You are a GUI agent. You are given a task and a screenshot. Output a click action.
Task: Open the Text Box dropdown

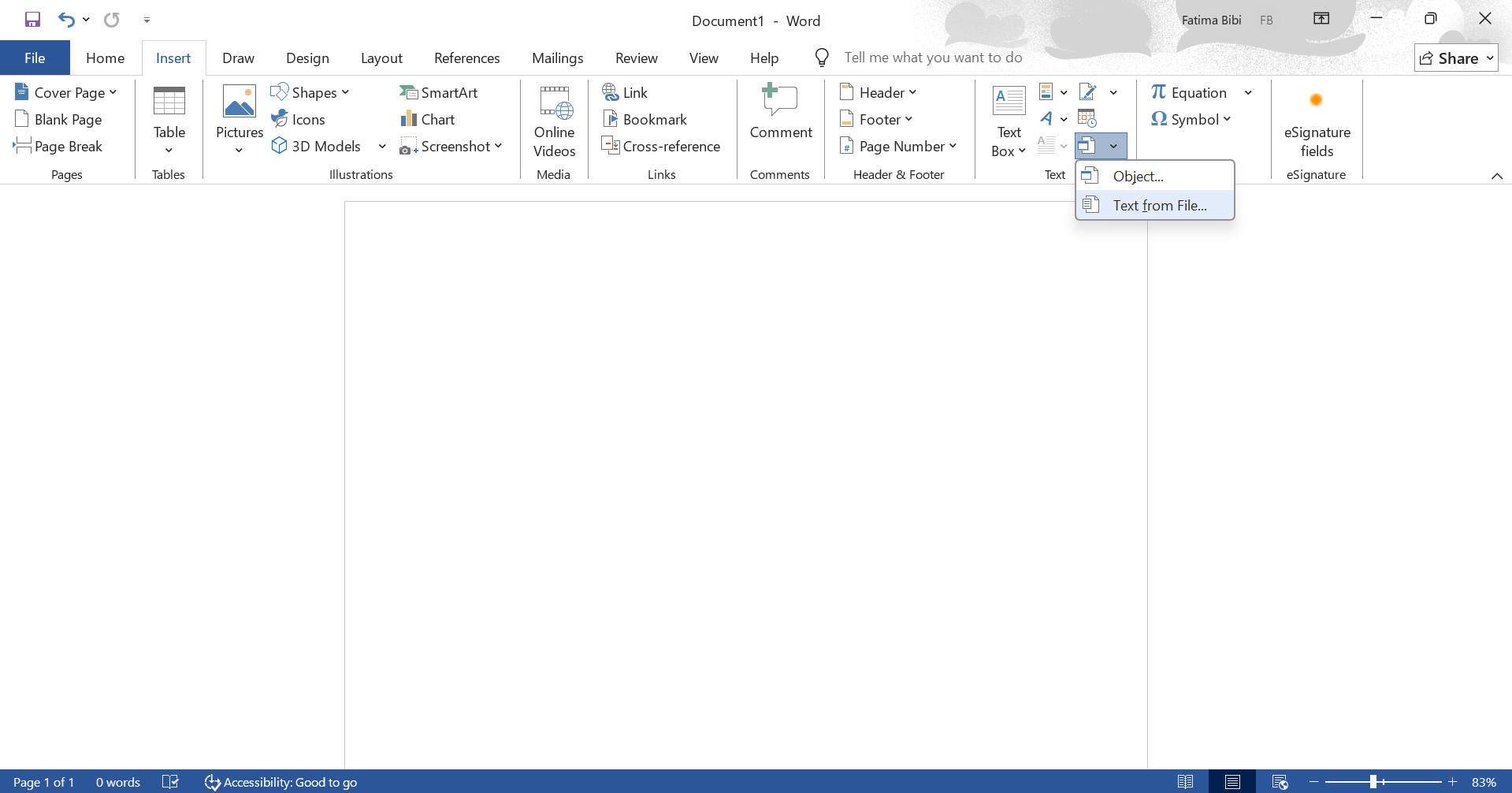tap(1009, 121)
